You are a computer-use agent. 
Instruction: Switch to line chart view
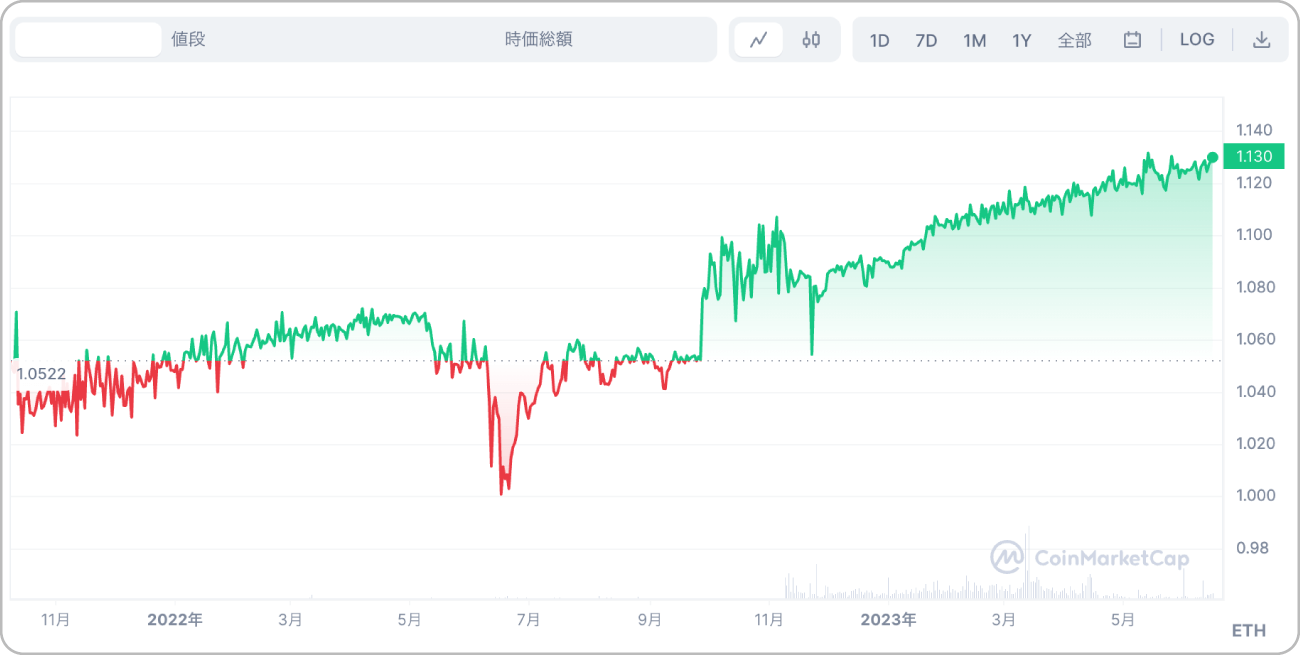pyautogui.click(x=759, y=40)
